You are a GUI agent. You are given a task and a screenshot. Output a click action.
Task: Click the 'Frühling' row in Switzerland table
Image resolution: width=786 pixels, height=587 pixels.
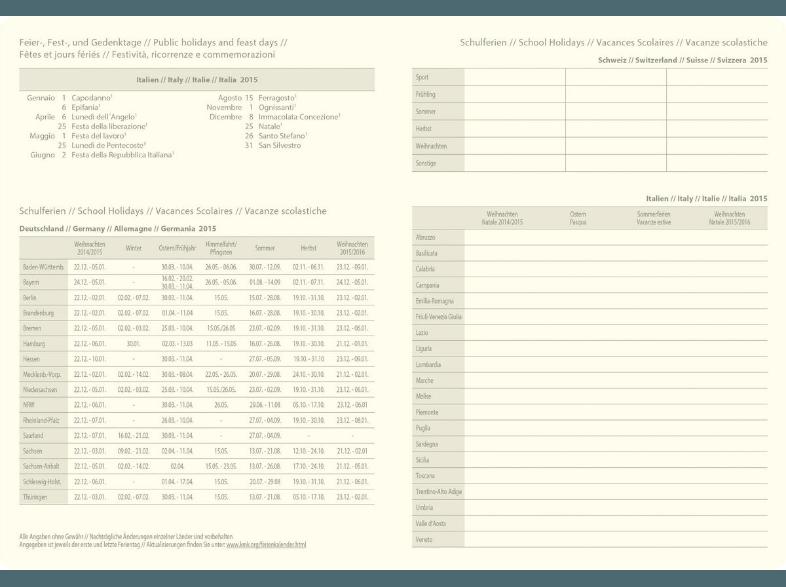590,94
